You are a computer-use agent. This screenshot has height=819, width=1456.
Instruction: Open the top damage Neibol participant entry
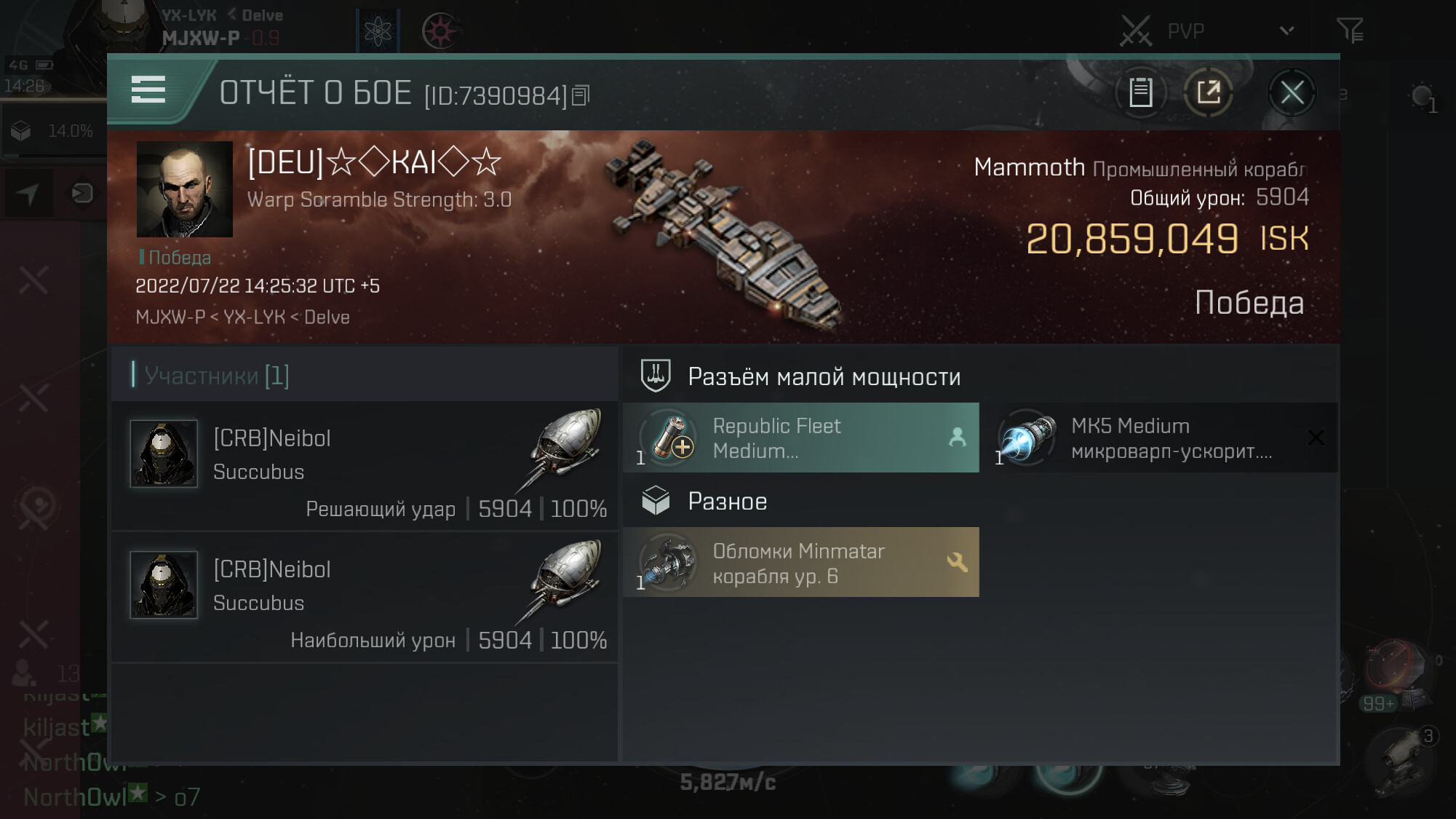pos(364,597)
